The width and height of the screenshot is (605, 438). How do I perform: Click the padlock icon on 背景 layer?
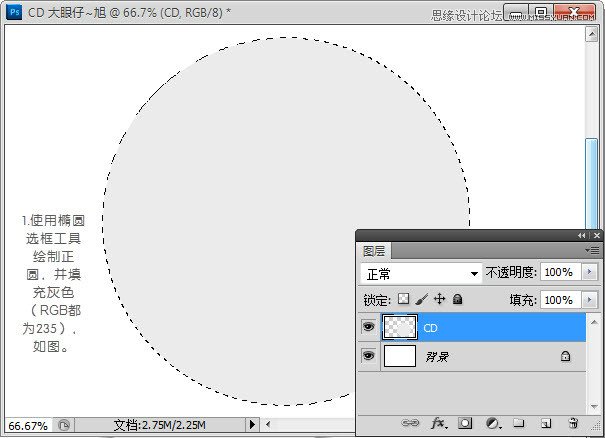coord(565,356)
